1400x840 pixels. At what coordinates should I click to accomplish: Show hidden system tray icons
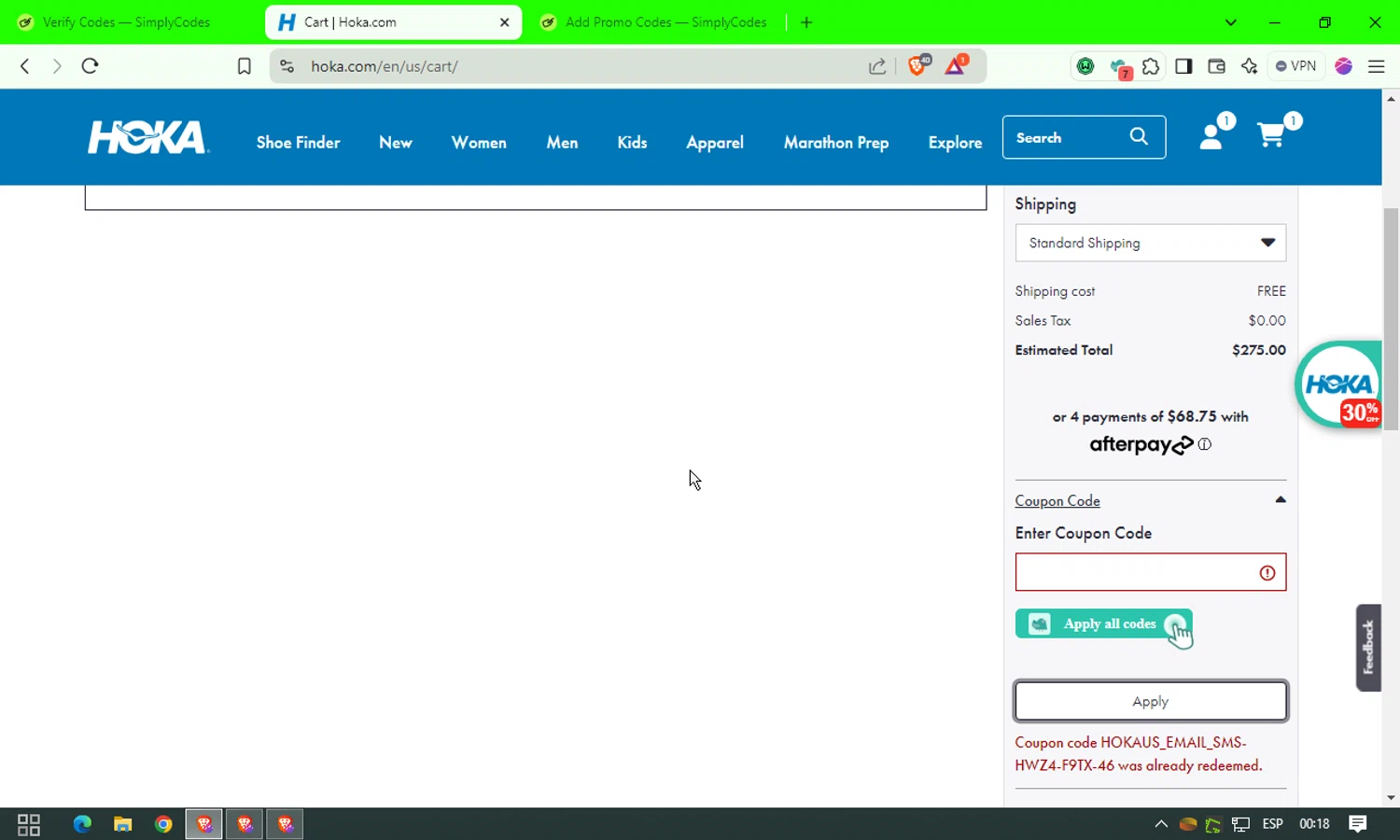point(1161,824)
